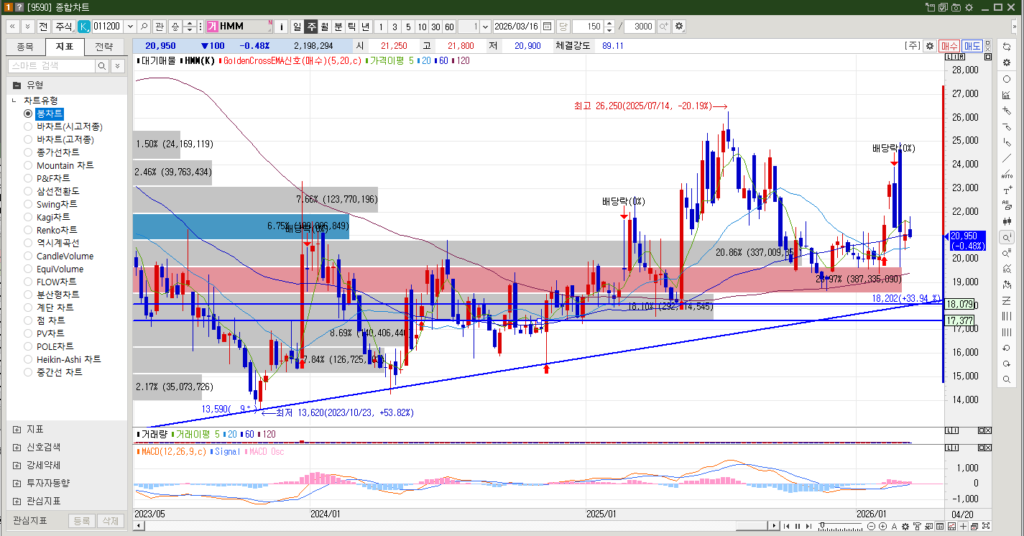Click the red 매수 buy button

coord(949,46)
